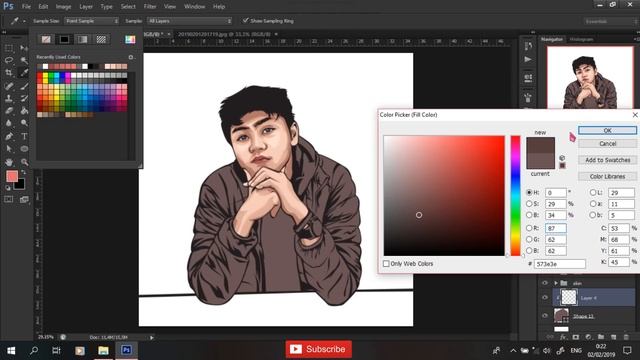Viewport: 640px width, 360px height.
Task: Open the Image menu
Action: tap(63, 7)
